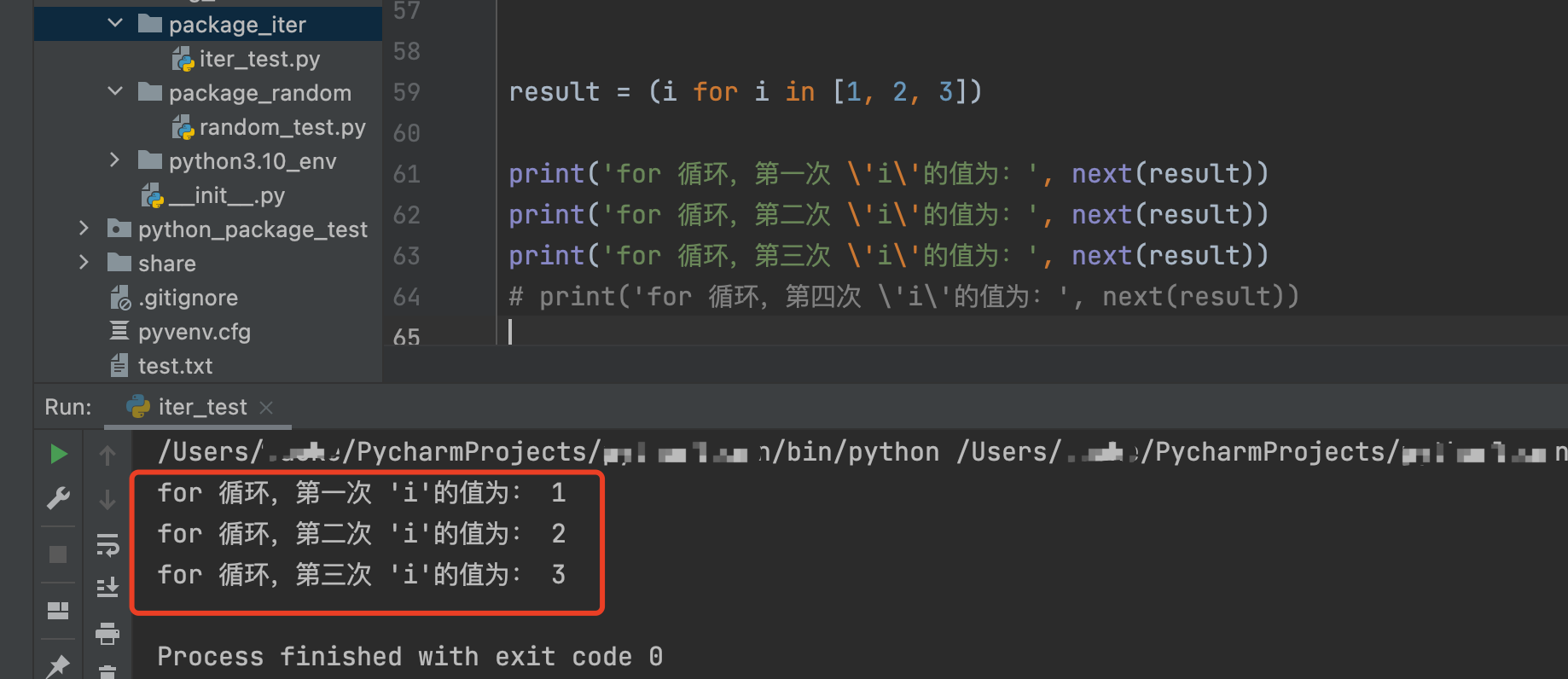Collapse the package_iter folder
Image resolution: width=1568 pixels, height=679 pixels.
point(115,23)
